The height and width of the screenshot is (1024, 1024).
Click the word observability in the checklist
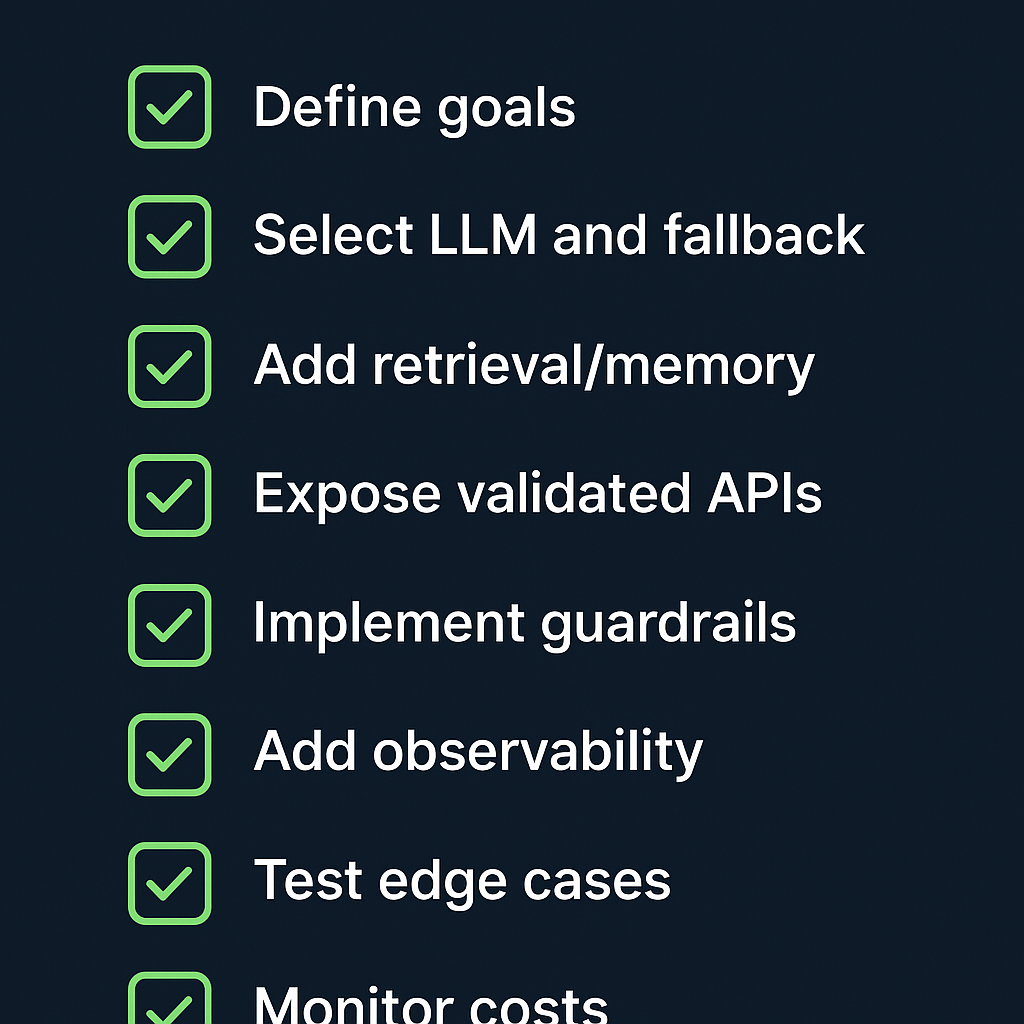point(538,754)
